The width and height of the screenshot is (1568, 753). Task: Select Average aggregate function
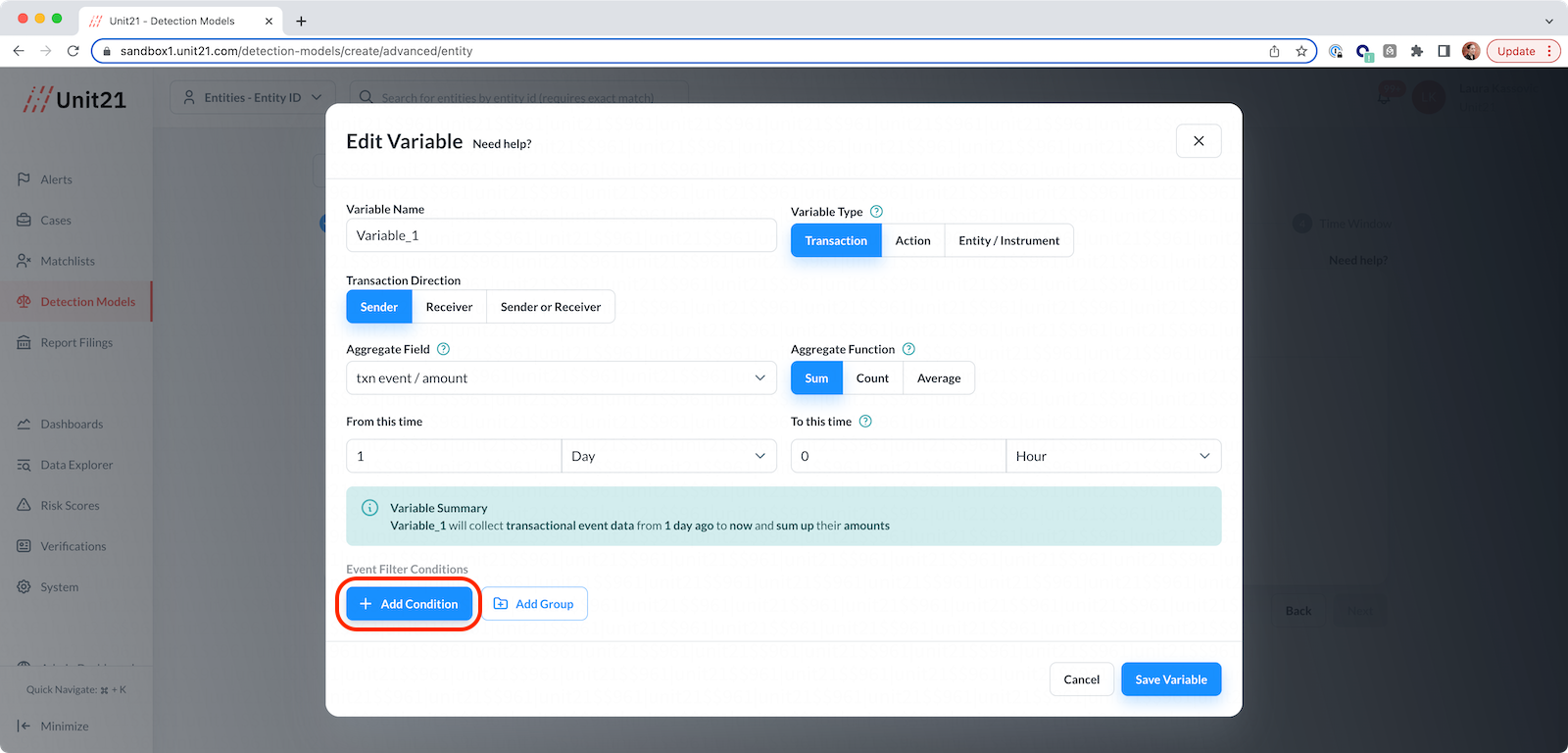pyautogui.click(x=939, y=378)
